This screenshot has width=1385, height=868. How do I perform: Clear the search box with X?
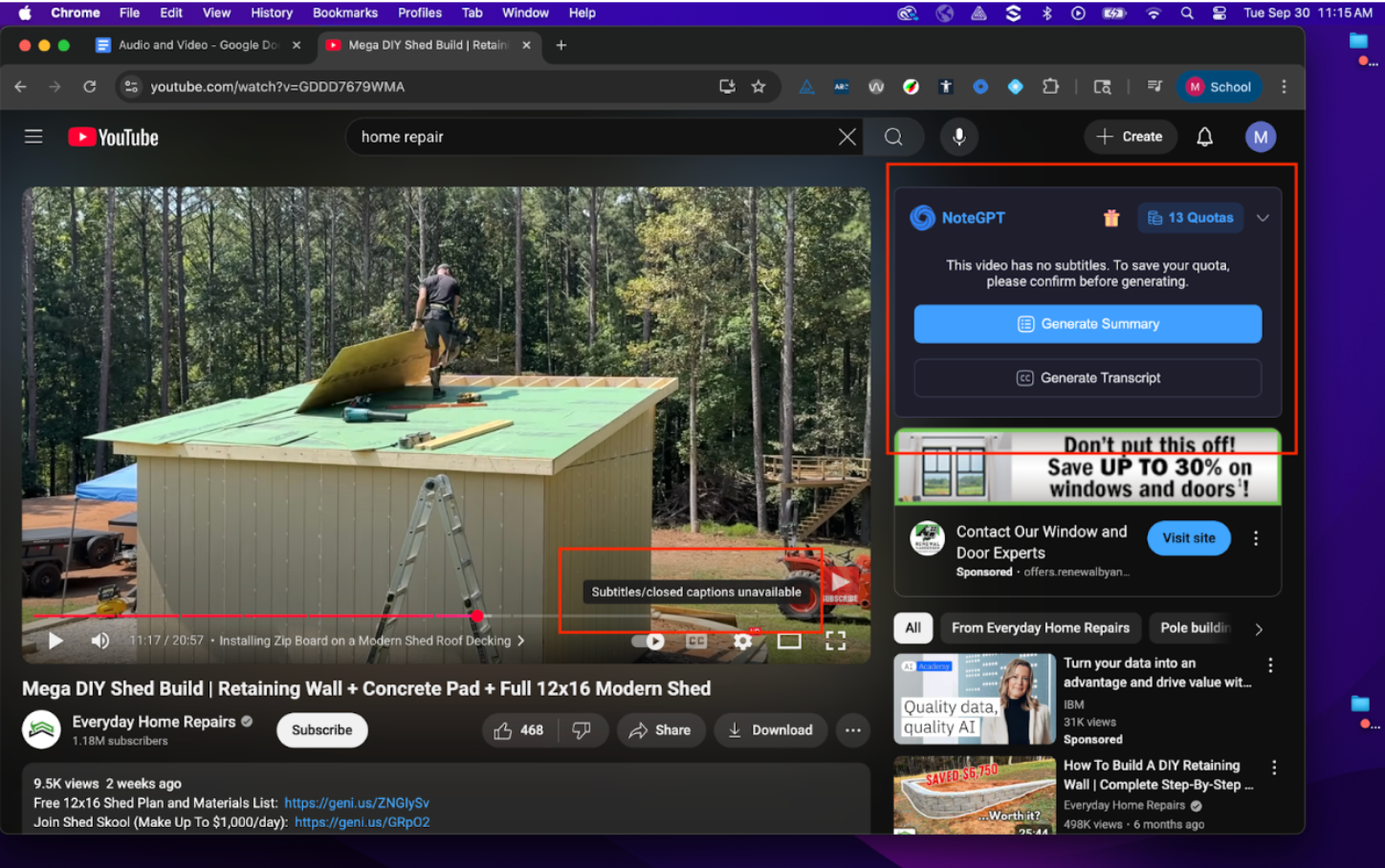pos(846,137)
